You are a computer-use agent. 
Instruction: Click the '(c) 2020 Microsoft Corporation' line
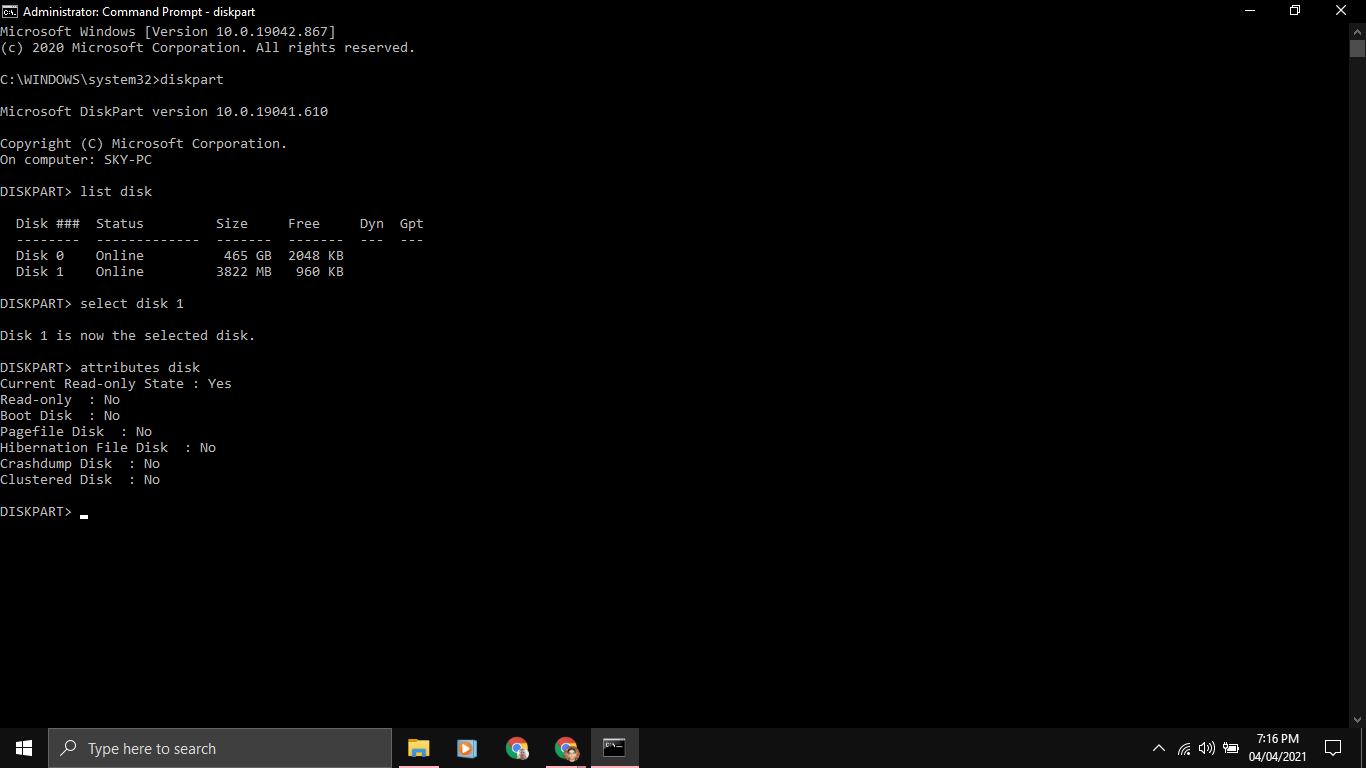207,48
